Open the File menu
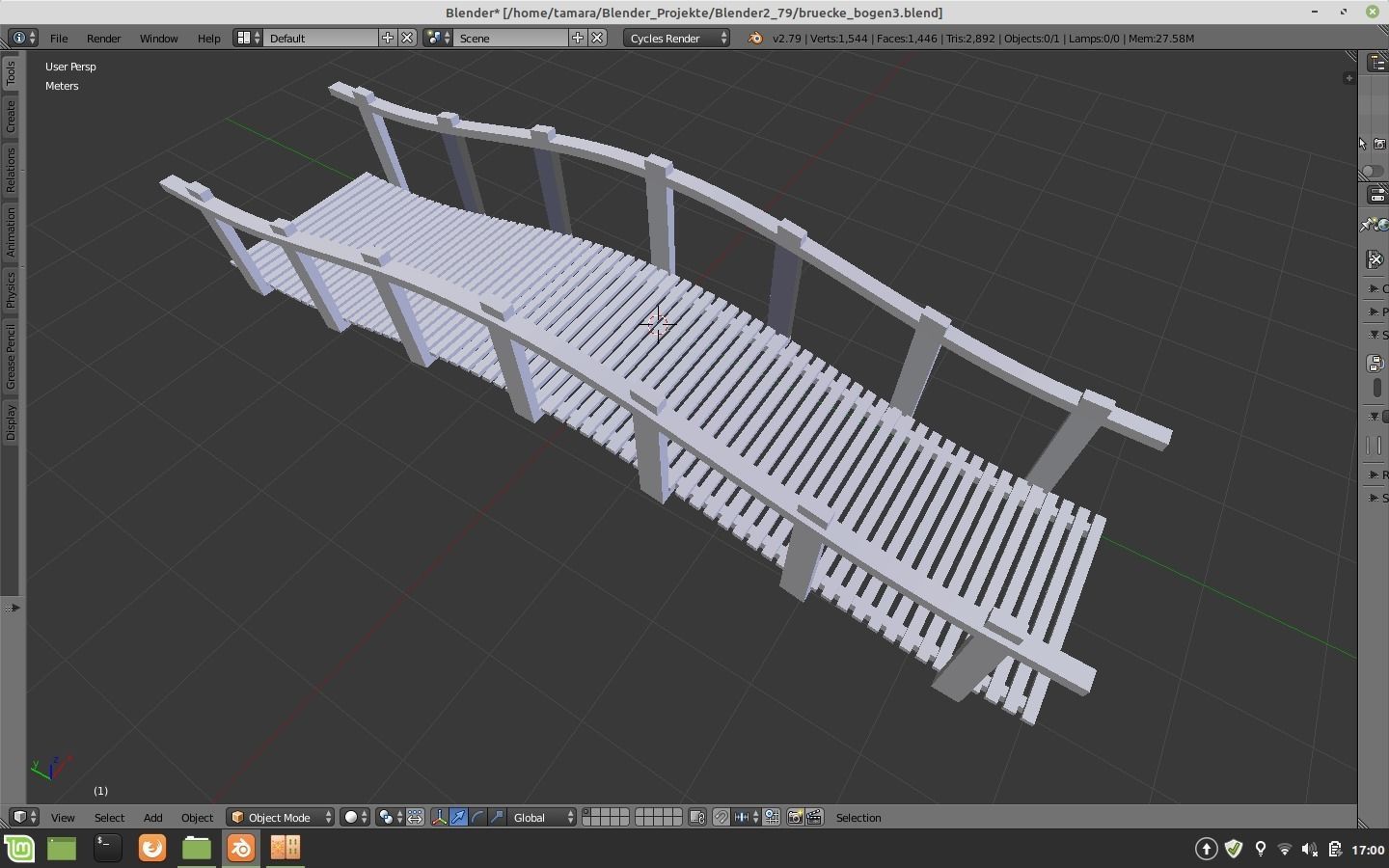The height and width of the screenshot is (868, 1389). (x=59, y=38)
